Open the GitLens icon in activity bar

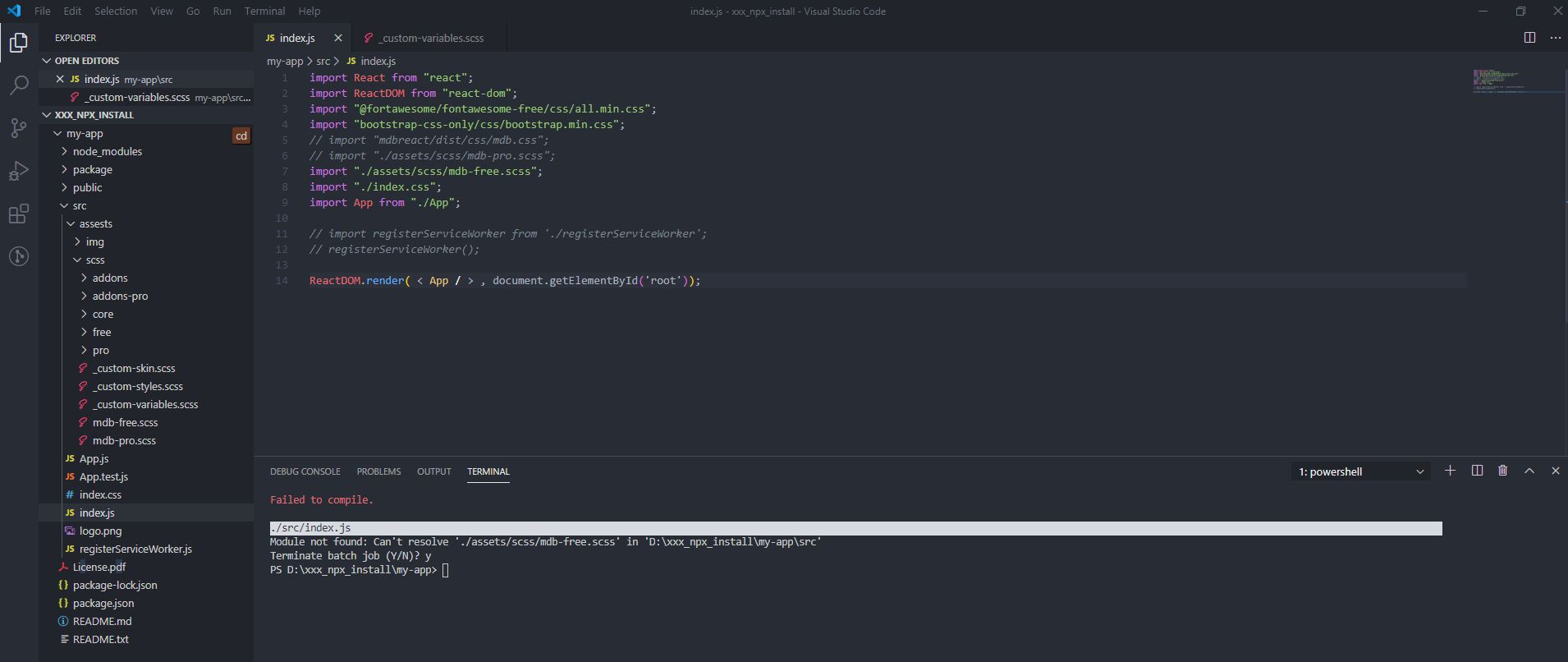click(19, 256)
